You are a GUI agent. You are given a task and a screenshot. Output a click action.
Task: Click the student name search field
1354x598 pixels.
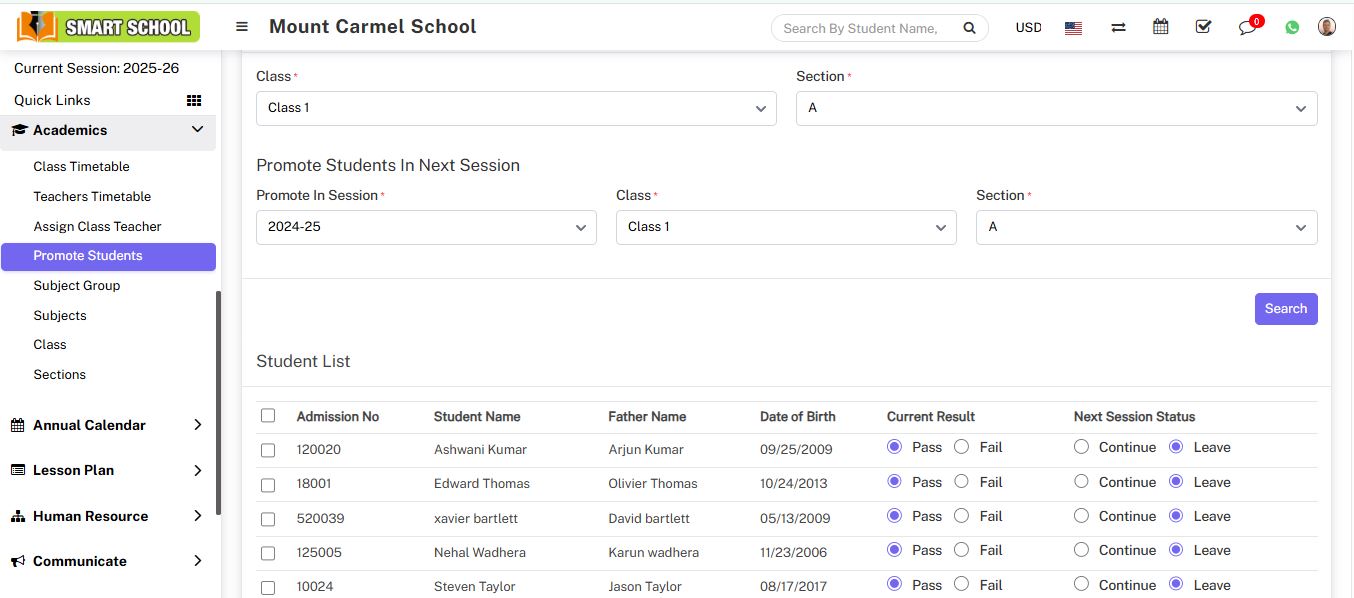tap(860, 28)
